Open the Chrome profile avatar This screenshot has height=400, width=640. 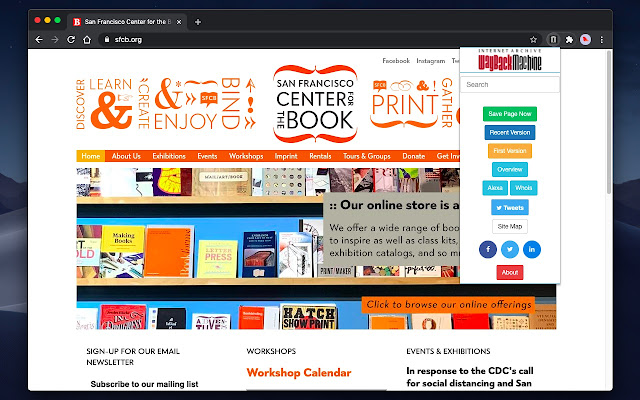click(x=585, y=40)
